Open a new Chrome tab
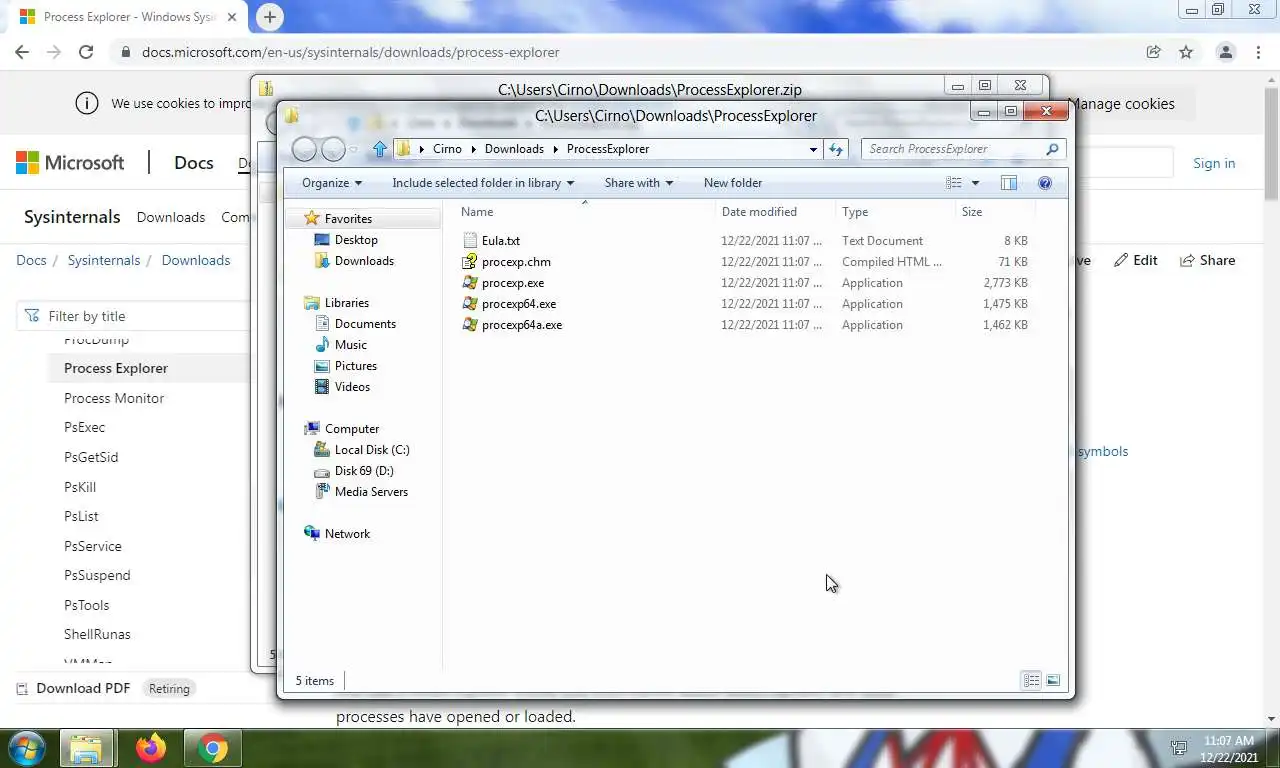The height and width of the screenshot is (768, 1280). [270, 16]
